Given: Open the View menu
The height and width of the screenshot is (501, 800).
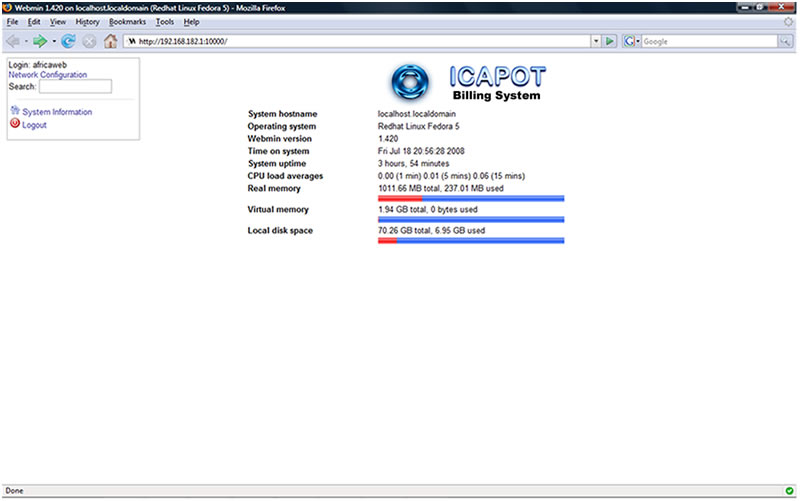Looking at the screenshot, I should coord(58,22).
